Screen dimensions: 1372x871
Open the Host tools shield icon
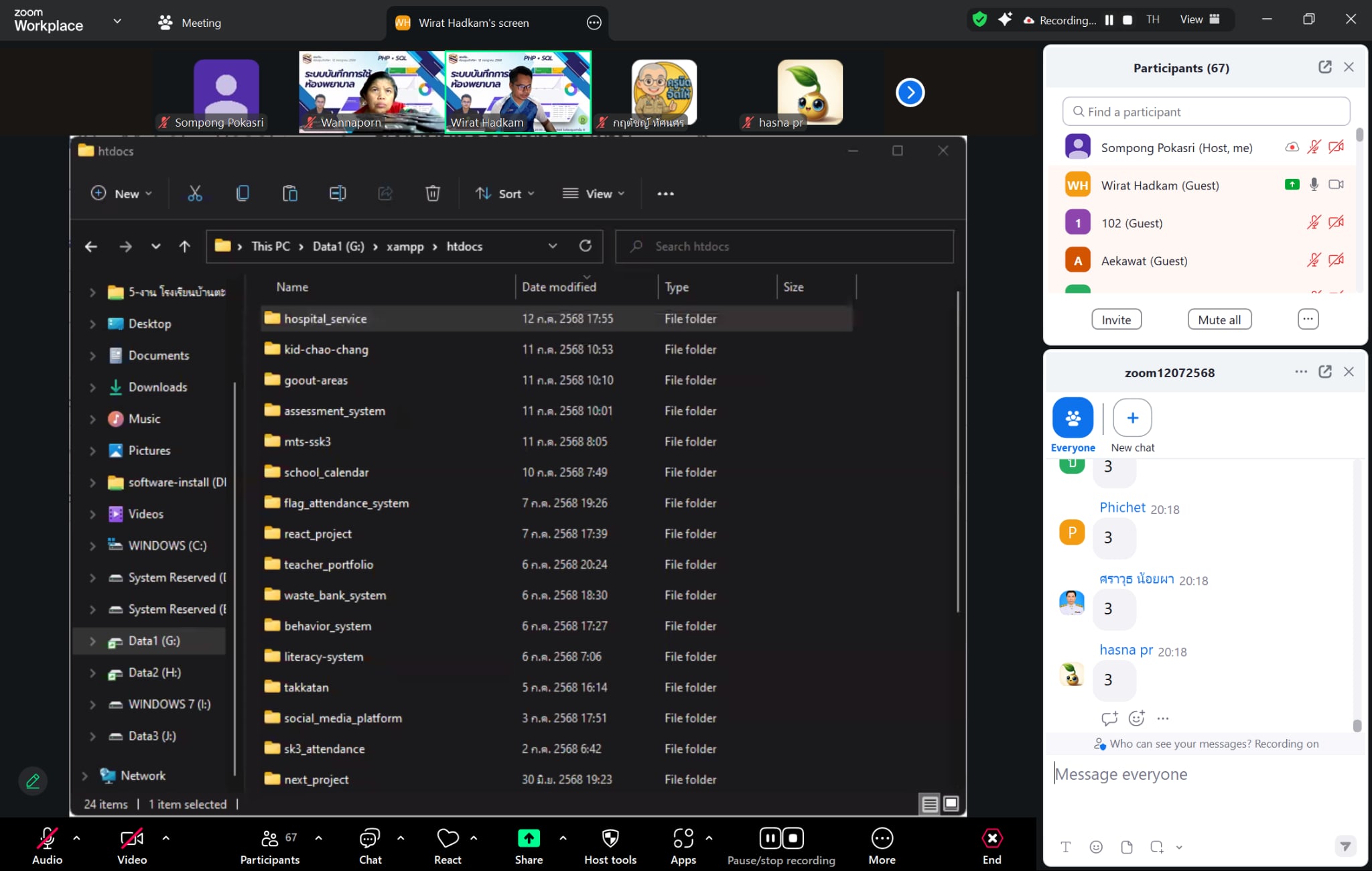click(x=610, y=838)
